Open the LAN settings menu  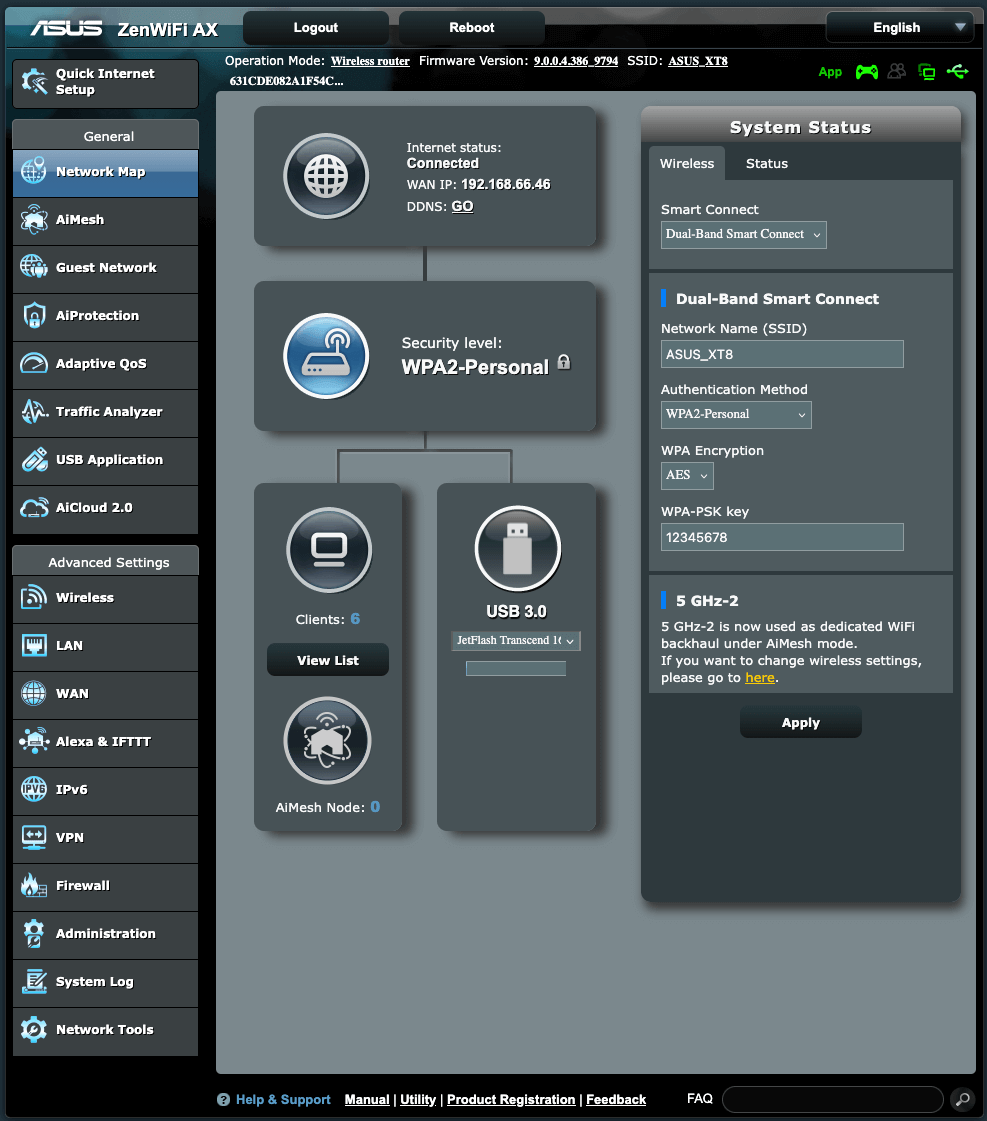[105, 646]
